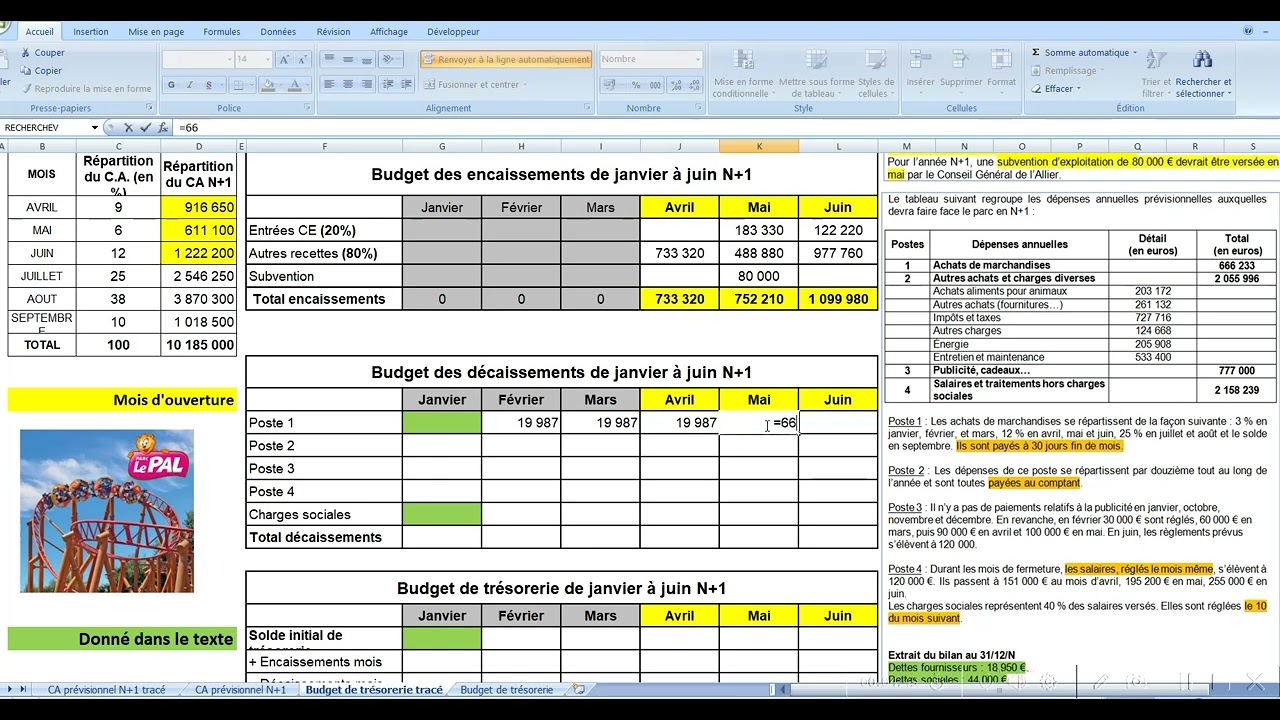Open the Remplissage dropdown
The height and width of the screenshot is (720, 1280).
coord(1070,71)
